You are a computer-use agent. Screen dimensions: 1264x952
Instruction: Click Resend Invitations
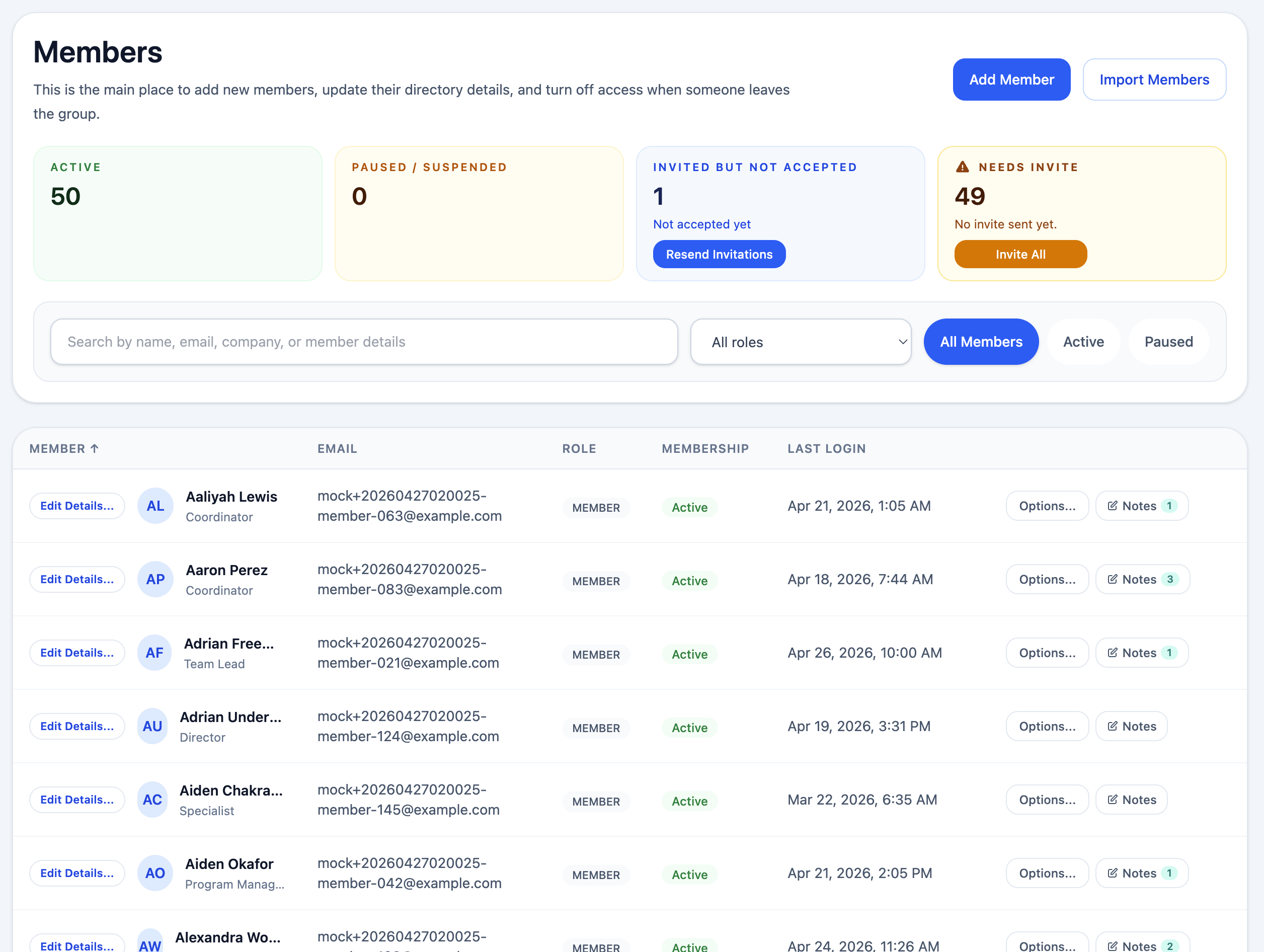[719, 254]
